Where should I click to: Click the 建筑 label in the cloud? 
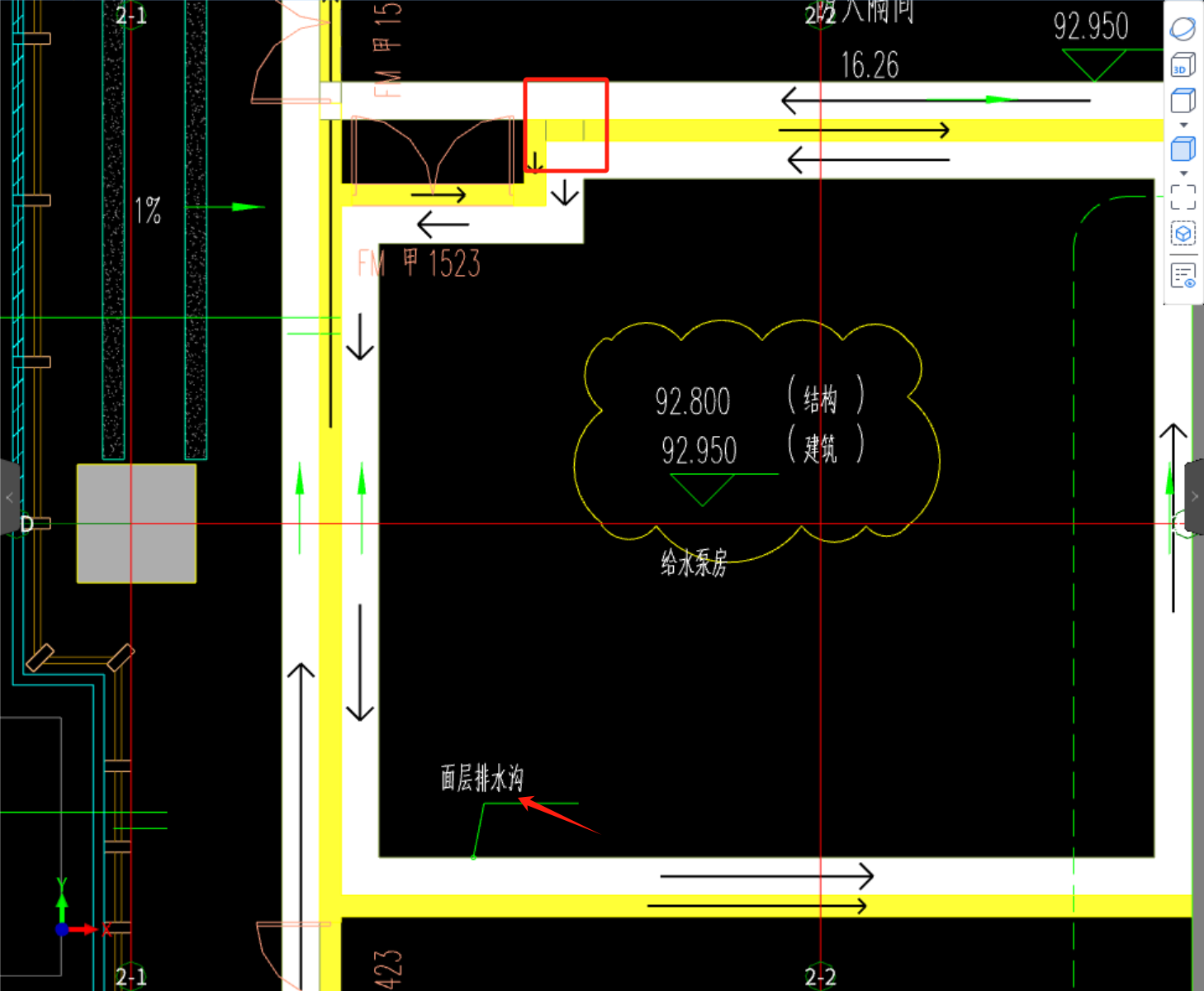pyautogui.click(x=820, y=448)
